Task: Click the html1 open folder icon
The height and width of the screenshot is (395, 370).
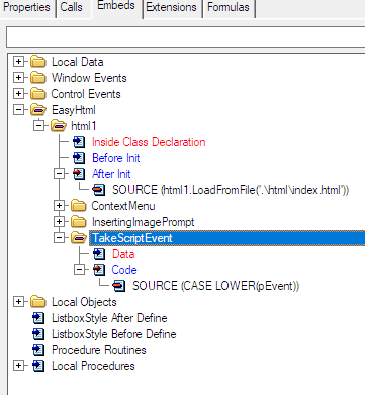Action: pyautogui.click(x=59, y=126)
